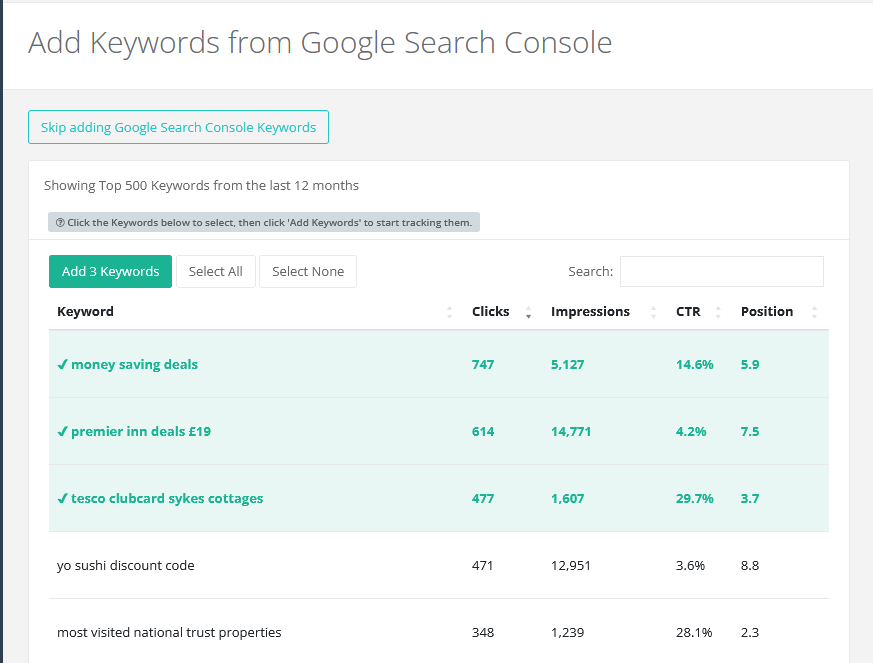Viewport: 873px width, 663px height.
Task: Deselect the 'money saving deals' keyword
Action: click(439, 364)
